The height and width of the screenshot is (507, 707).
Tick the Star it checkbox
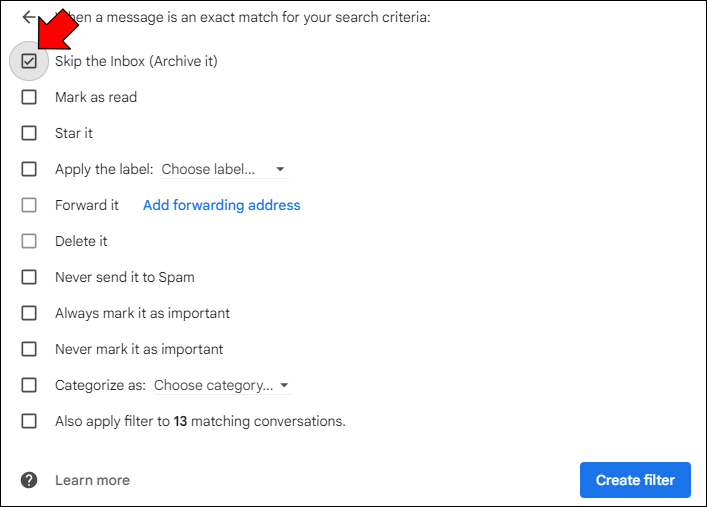29,133
